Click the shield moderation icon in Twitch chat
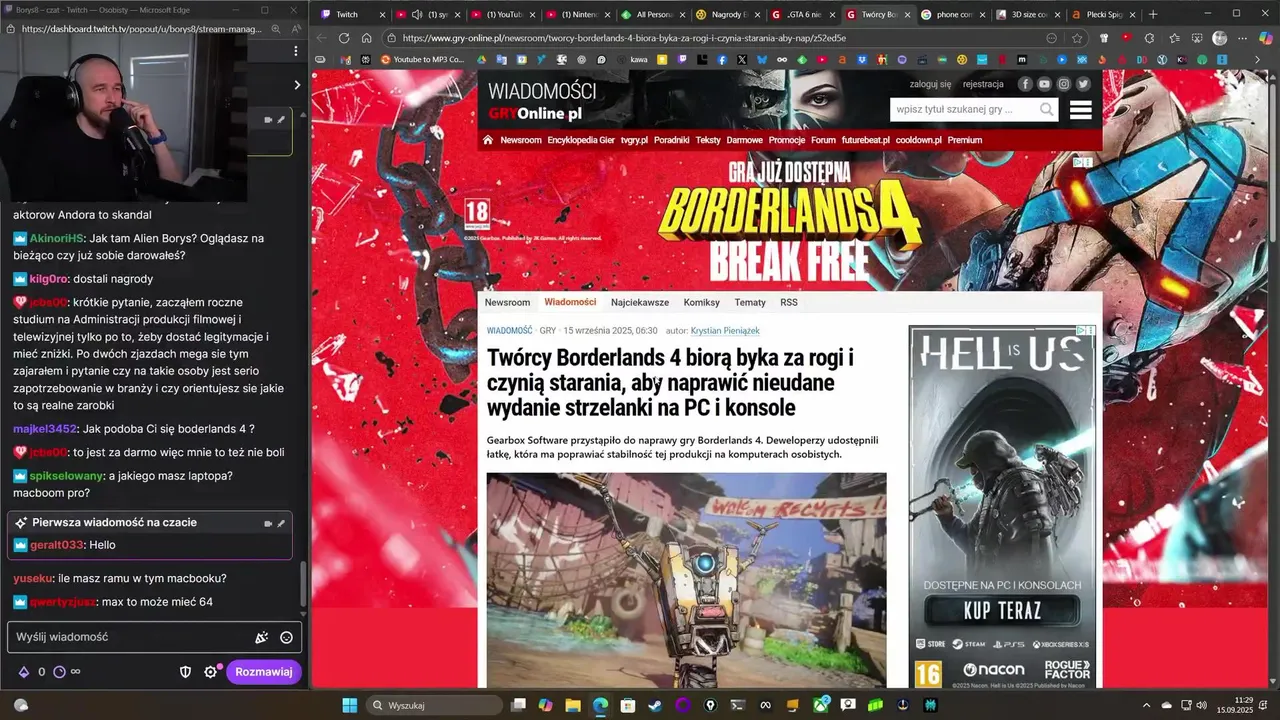The height and width of the screenshot is (720, 1280). 185,672
